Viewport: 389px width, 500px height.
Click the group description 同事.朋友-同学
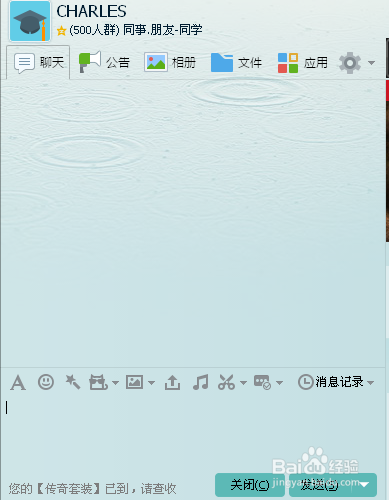point(163,30)
